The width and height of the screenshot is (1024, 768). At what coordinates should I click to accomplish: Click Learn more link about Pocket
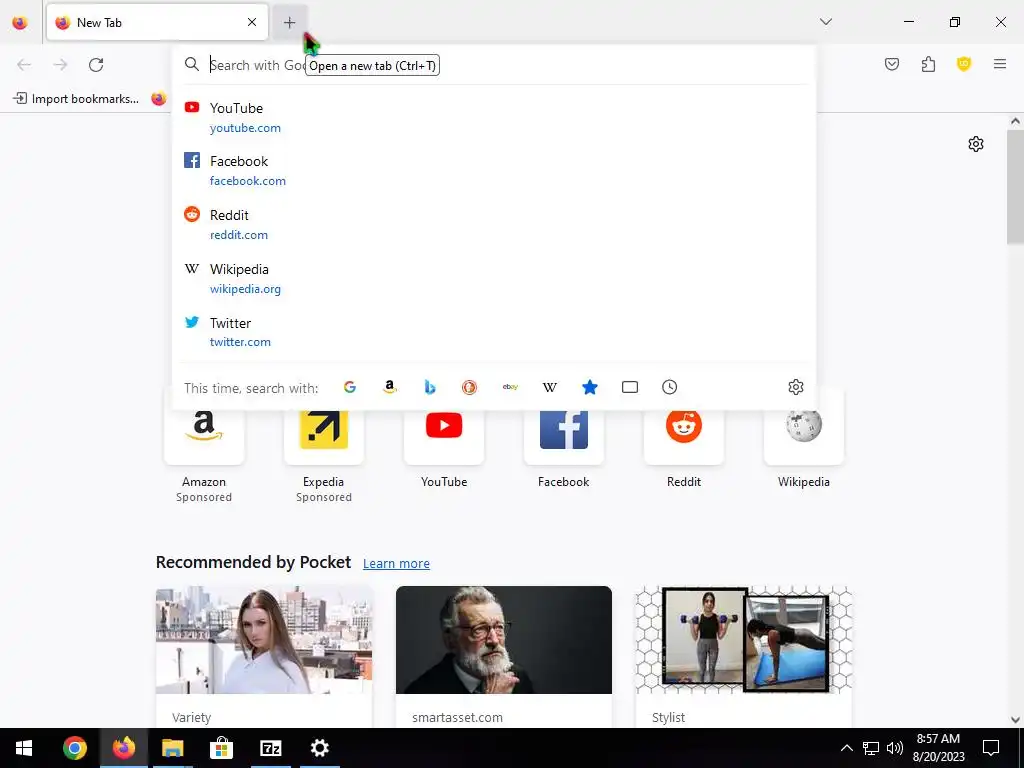point(396,564)
